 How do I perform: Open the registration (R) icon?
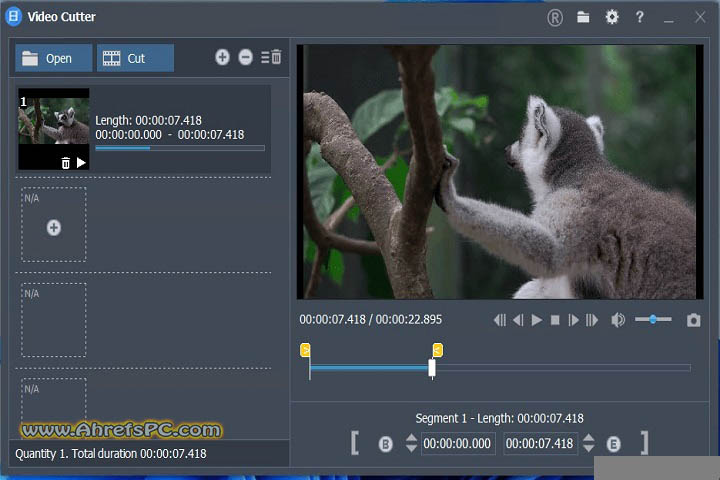[555, 18]
